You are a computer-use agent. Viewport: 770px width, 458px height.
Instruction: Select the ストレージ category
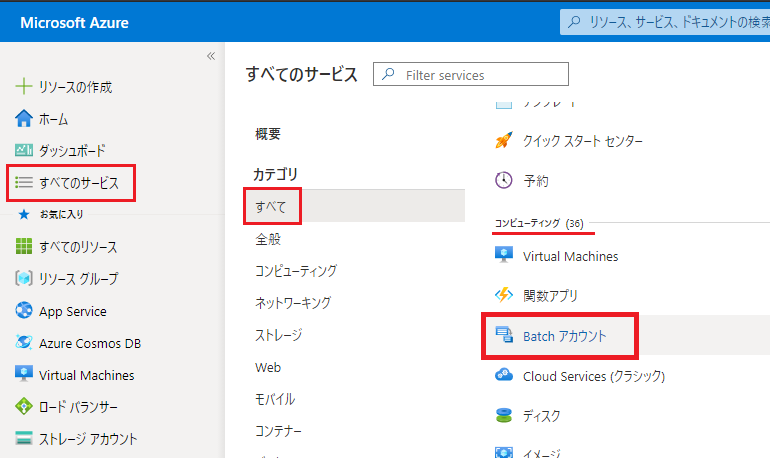pyautogui.click(x=278, y=335)
